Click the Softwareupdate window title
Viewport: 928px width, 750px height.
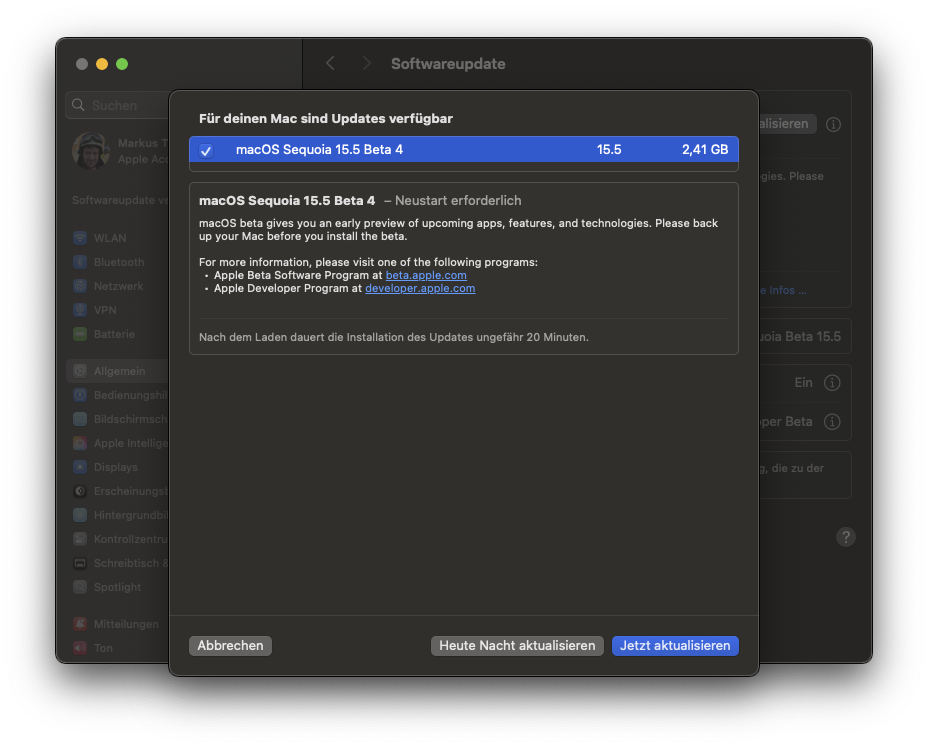448,64
